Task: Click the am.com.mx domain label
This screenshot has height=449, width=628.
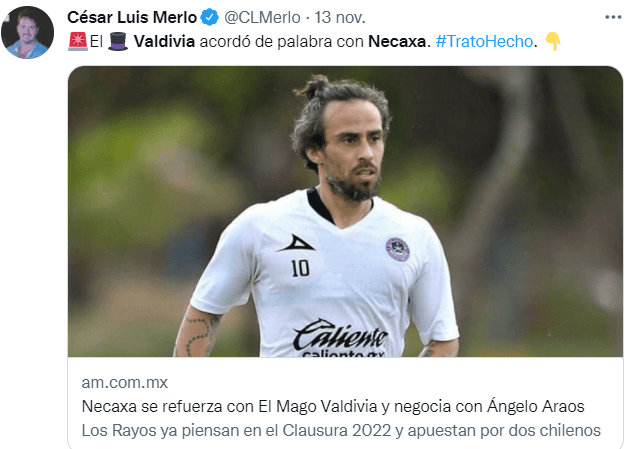Action: click(x=125, y=383)
